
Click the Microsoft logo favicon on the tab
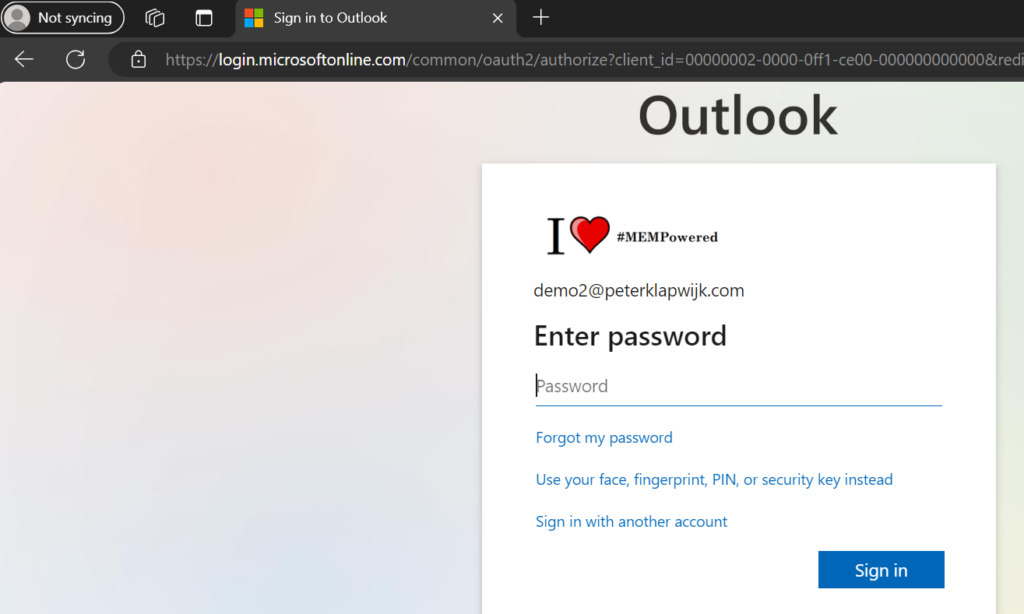[254, 18]
